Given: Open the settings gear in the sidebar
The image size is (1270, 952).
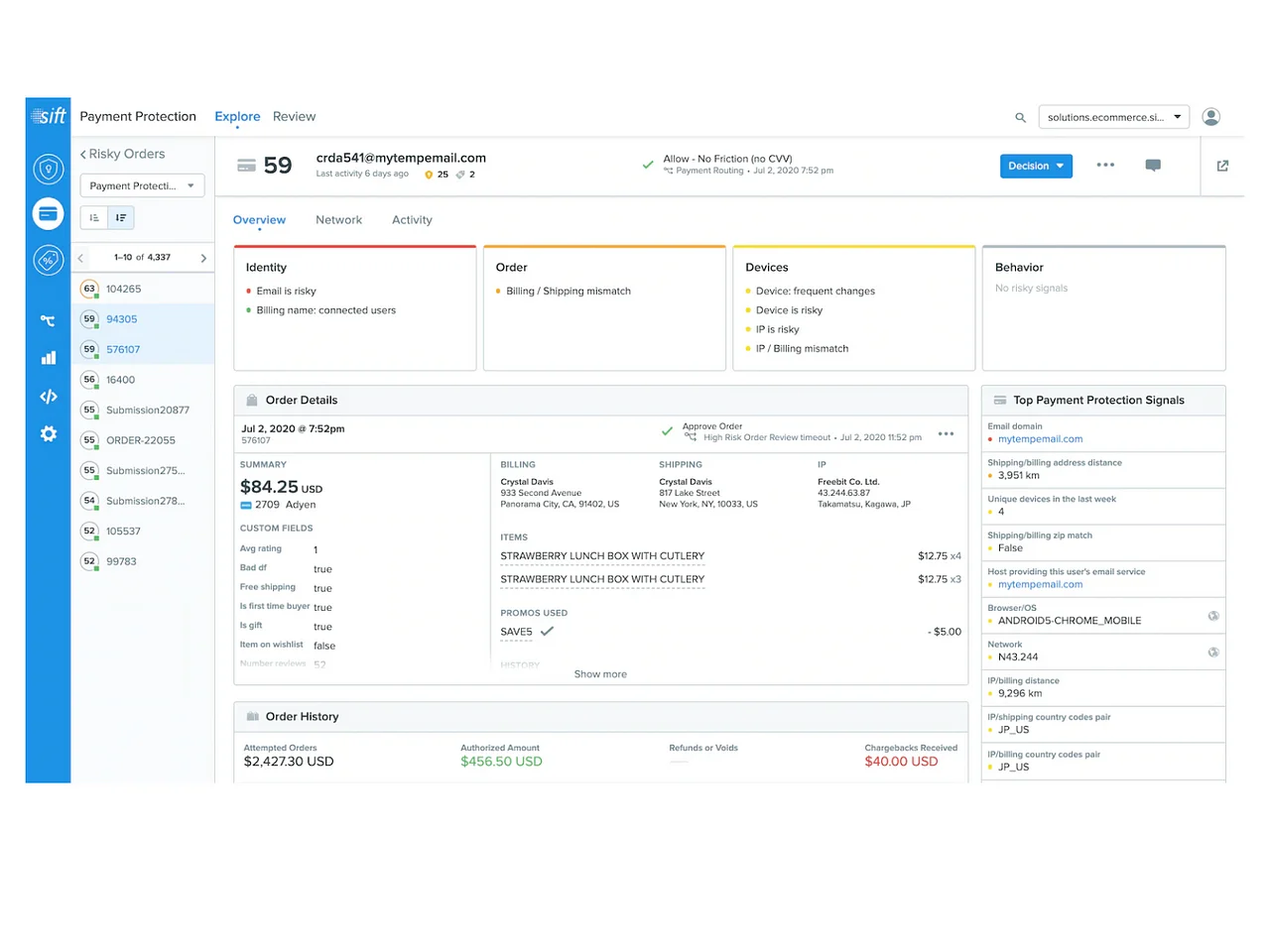Looking at the screenshot, I should pyautogui.click(x=48, y=433).
